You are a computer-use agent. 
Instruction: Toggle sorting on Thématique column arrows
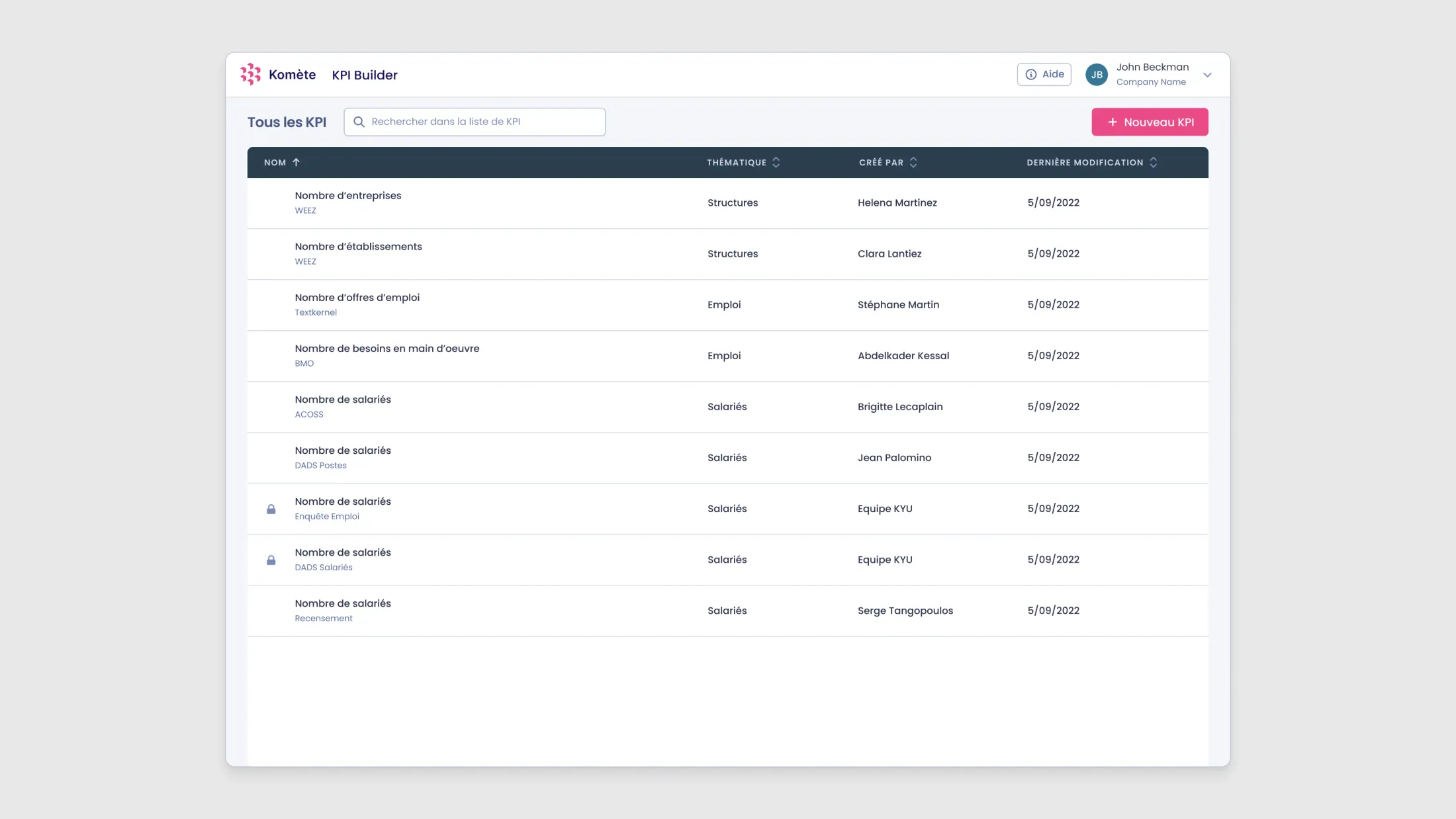[776, 162]
